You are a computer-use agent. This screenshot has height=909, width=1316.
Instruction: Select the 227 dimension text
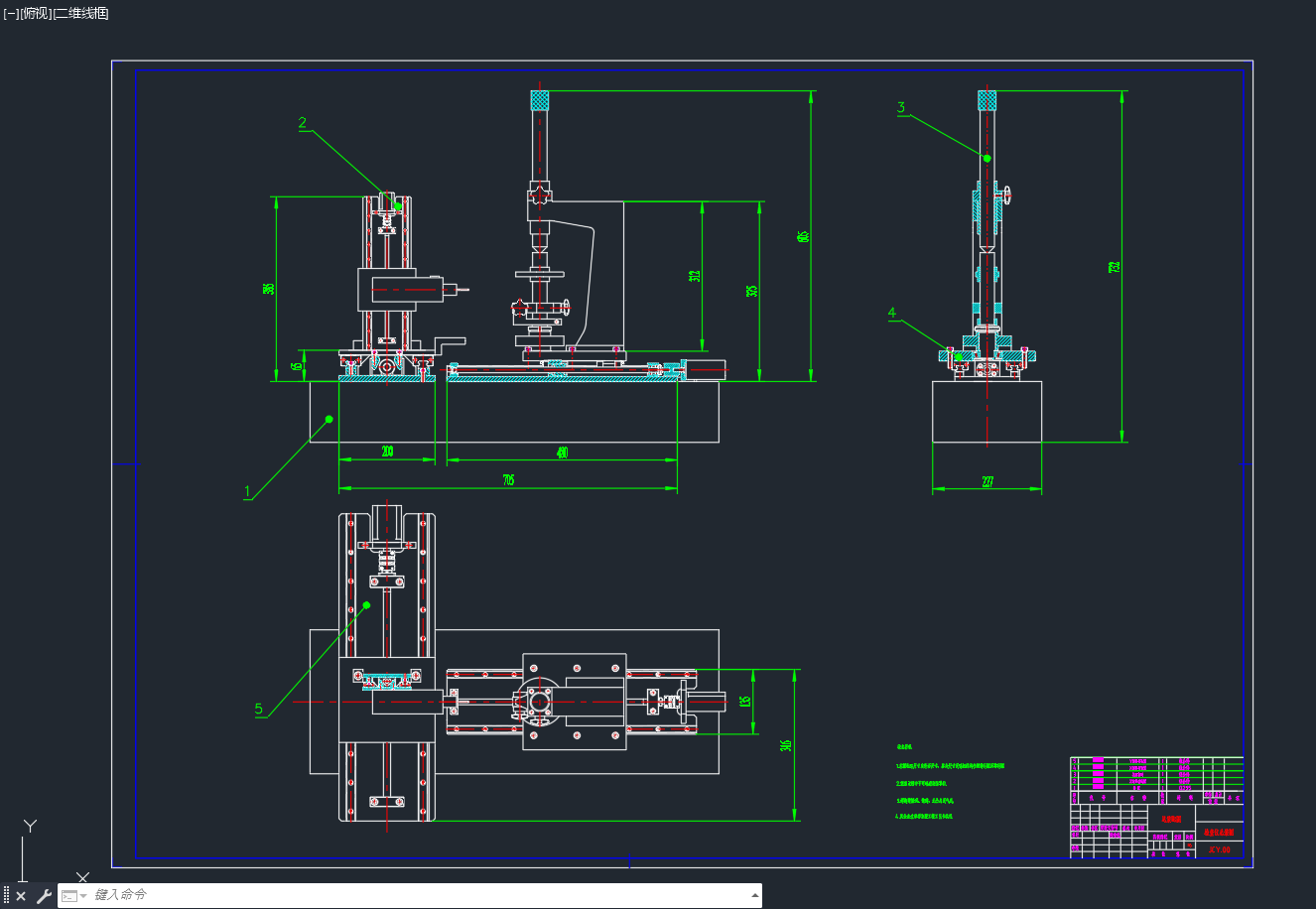(x=988, y=482)
